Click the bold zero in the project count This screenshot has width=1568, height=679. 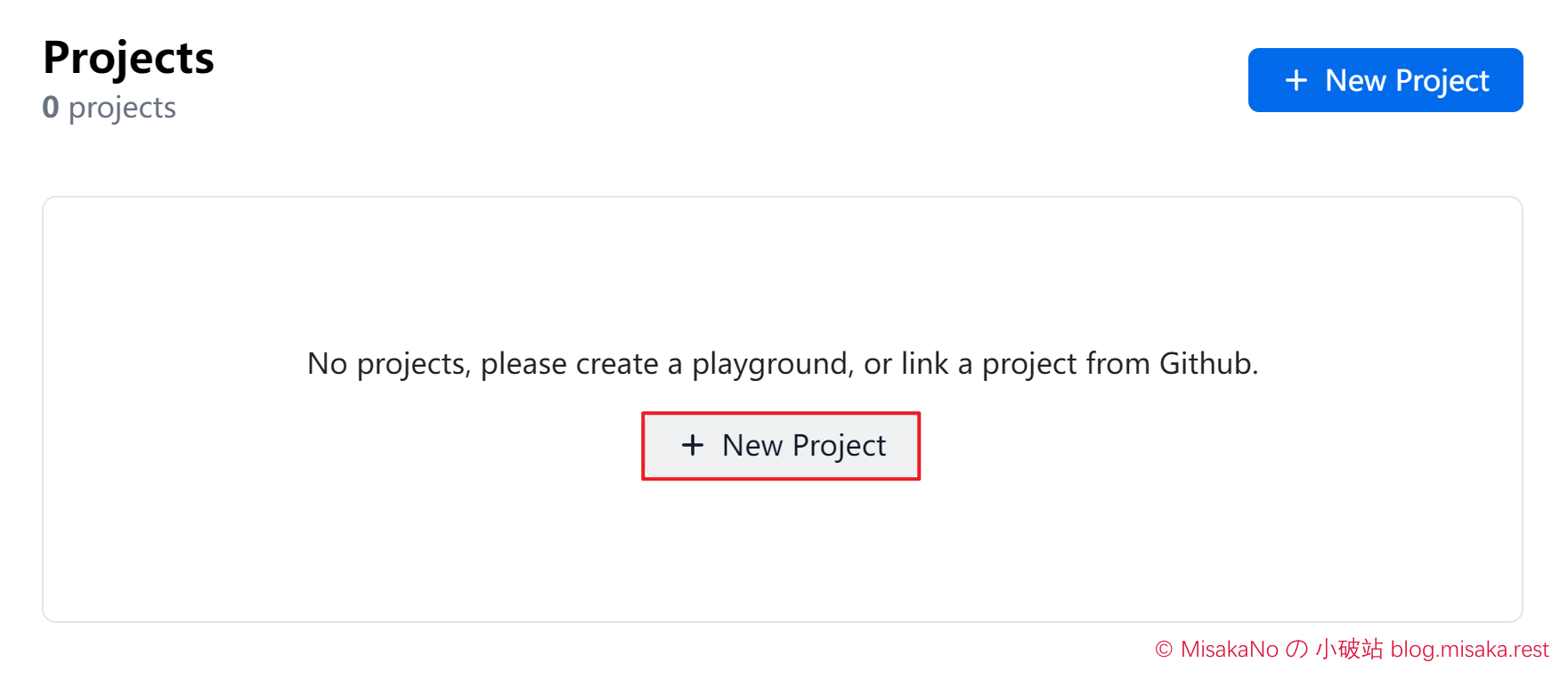coord(51,107)
